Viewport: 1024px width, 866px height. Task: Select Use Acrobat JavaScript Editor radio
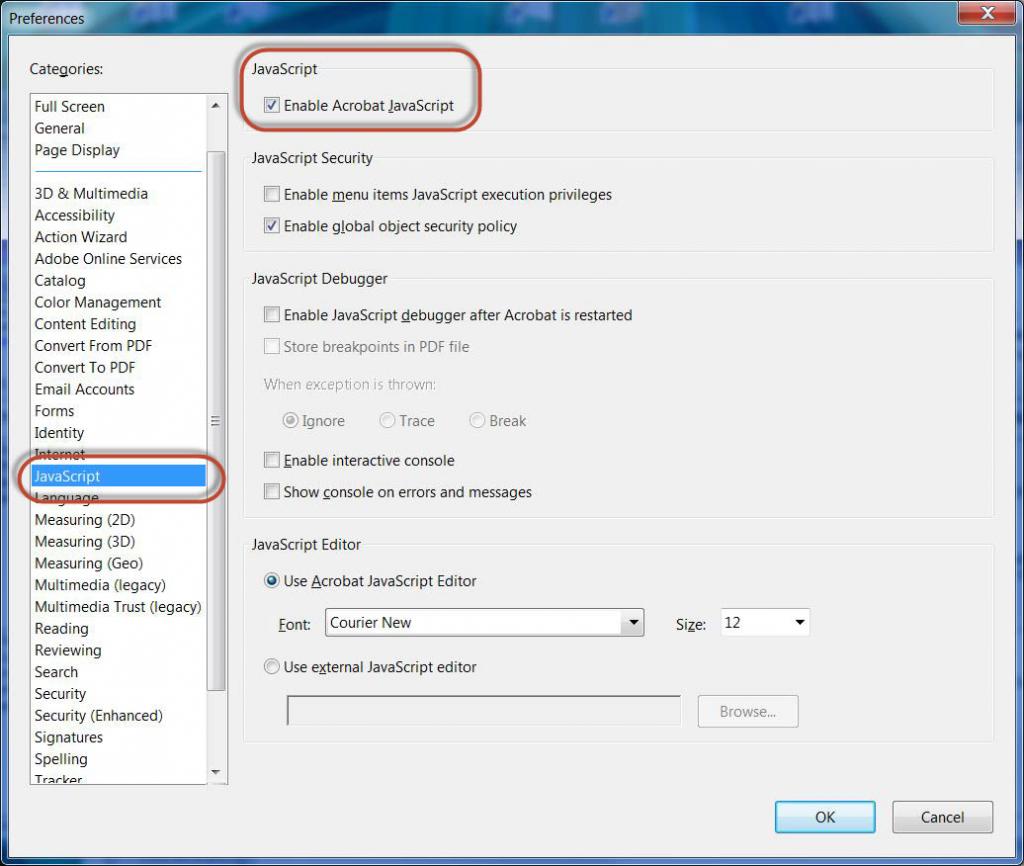point(272,581)
